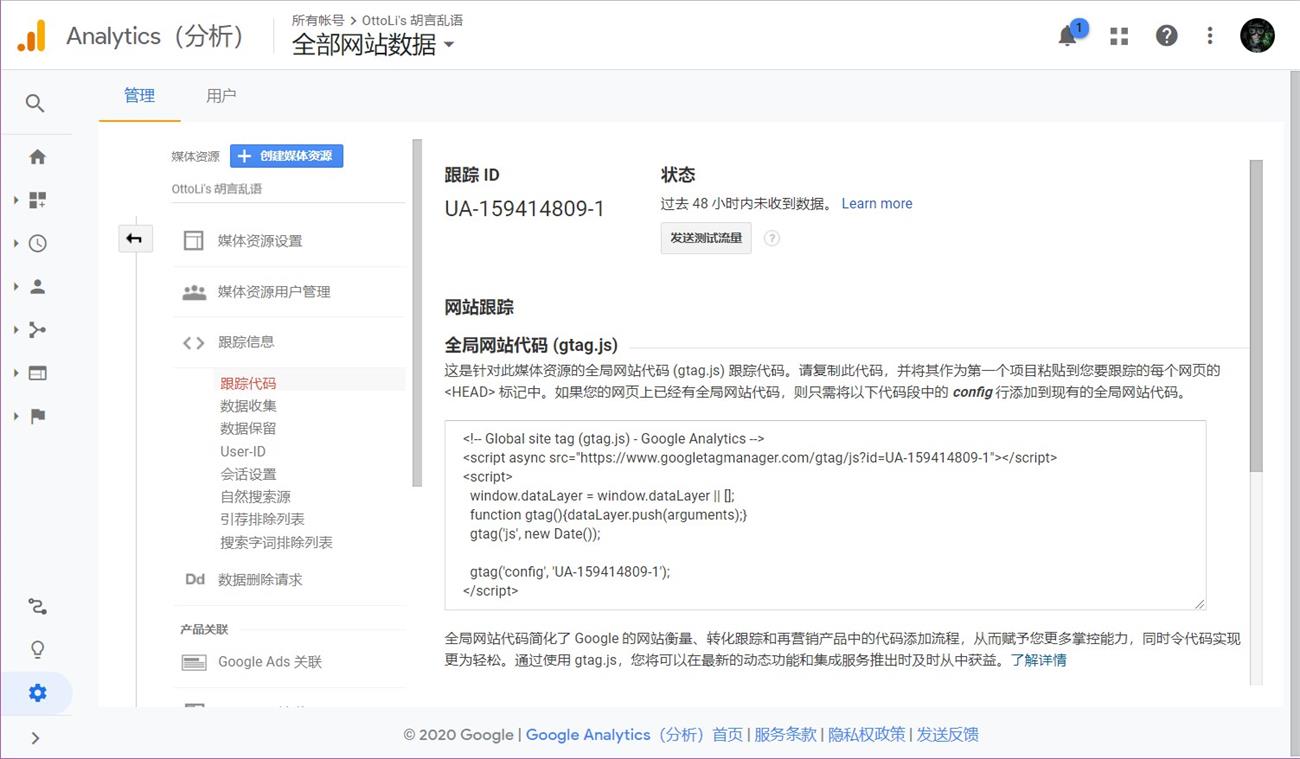Select 数据收集 submenu item
The image size is (1300, 759).
click(249, 406)
